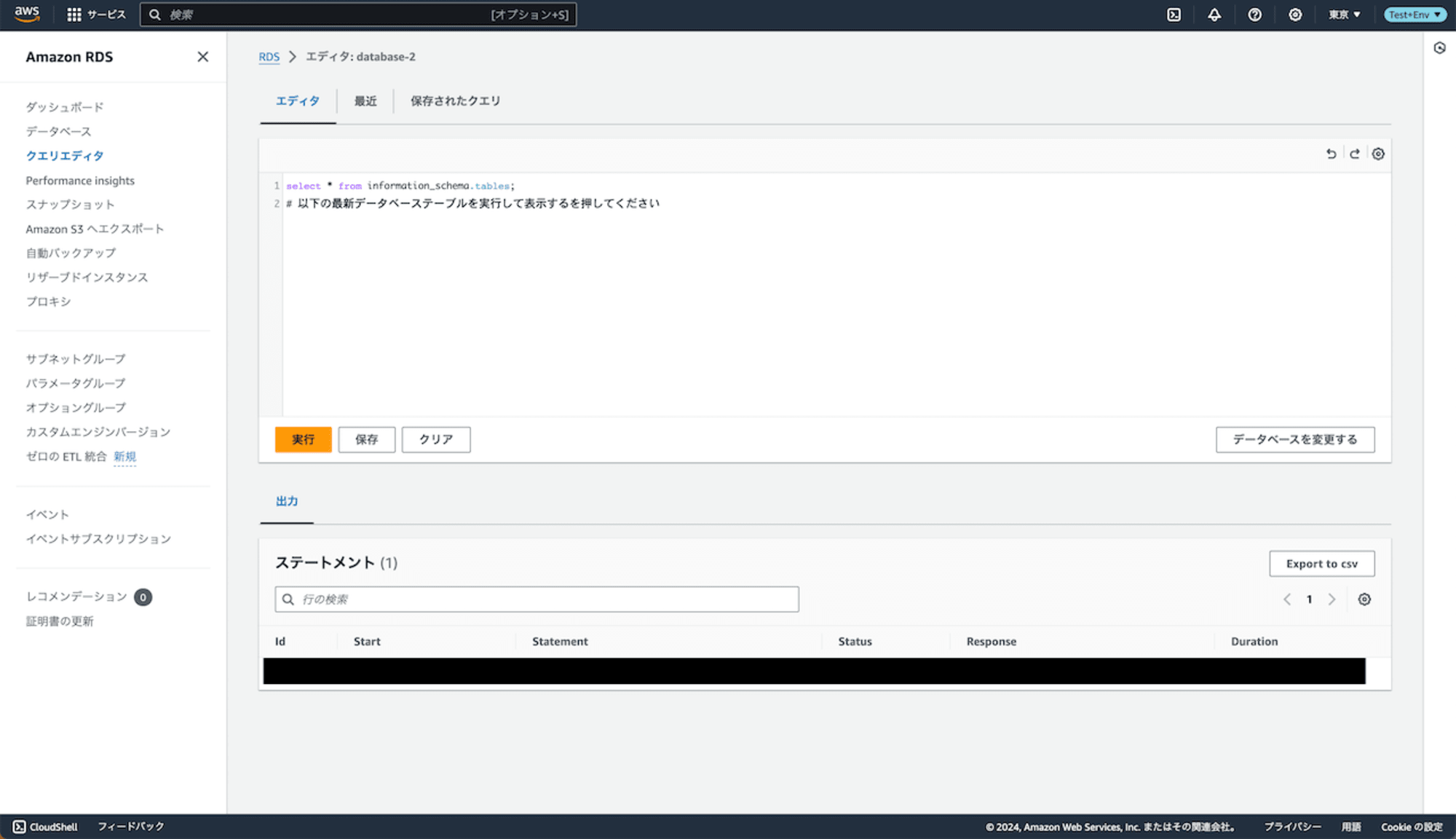The height and width of the screenshot is (839, 1456).
Task: Open パラメータグループ
Action: pyautogui.click(x=76, y=383)
